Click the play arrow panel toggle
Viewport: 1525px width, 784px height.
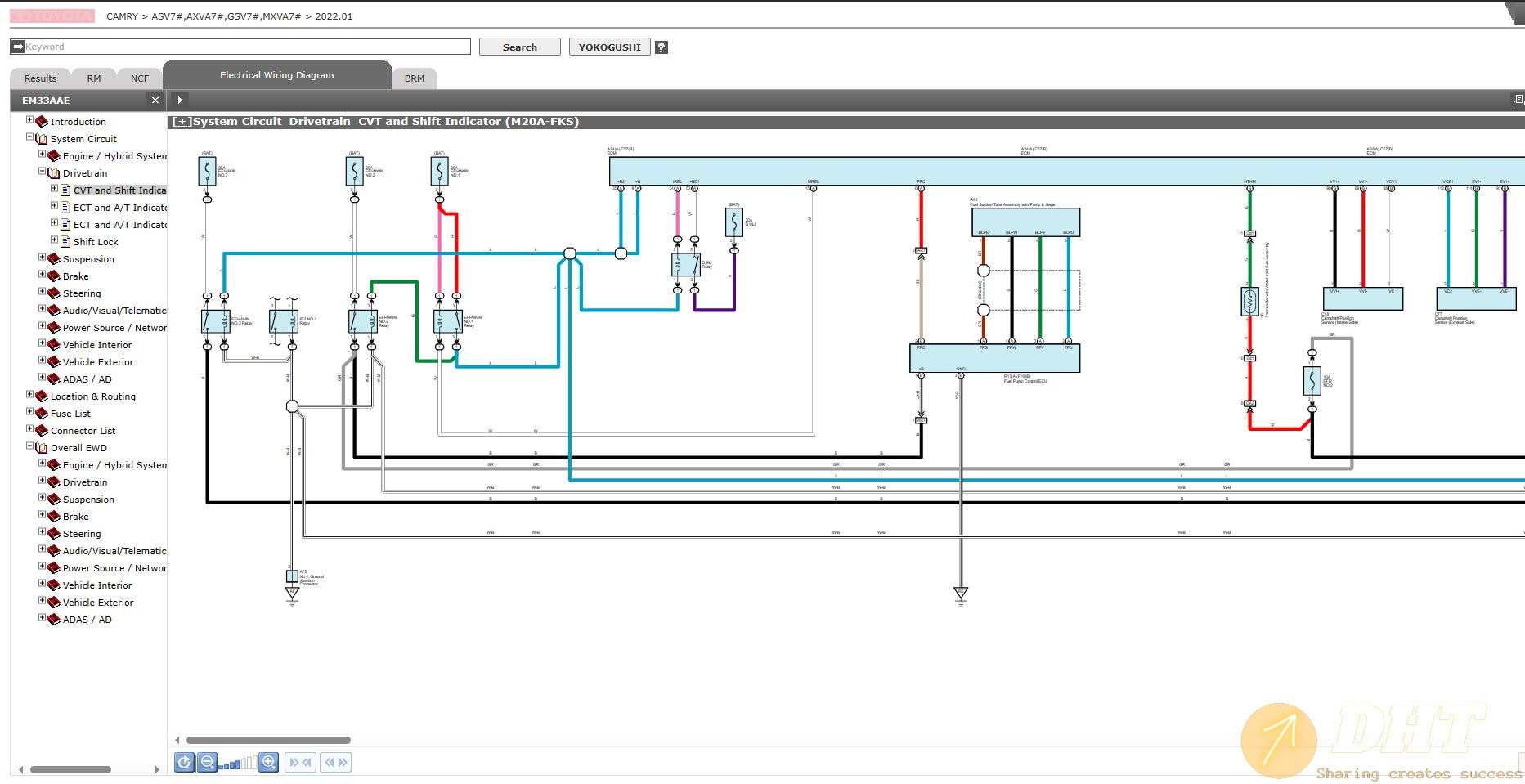coord(180,100)
